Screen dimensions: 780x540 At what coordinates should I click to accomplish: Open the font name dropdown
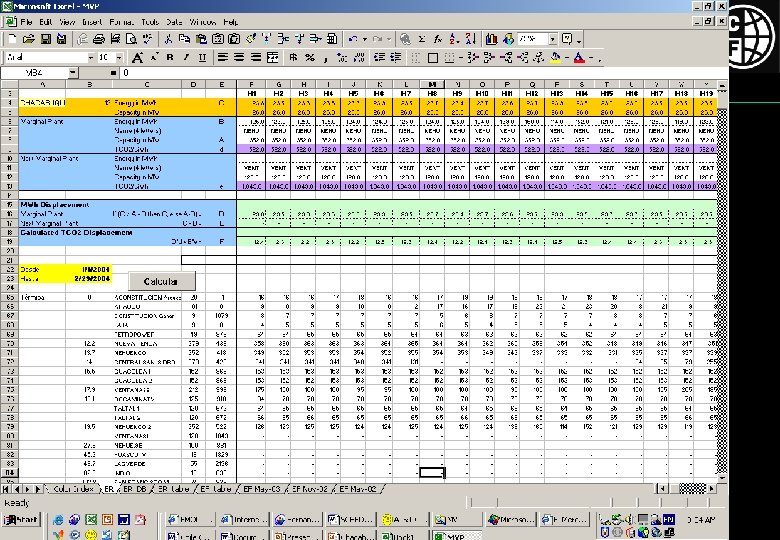pyautogui.click(x=89, y=57)
